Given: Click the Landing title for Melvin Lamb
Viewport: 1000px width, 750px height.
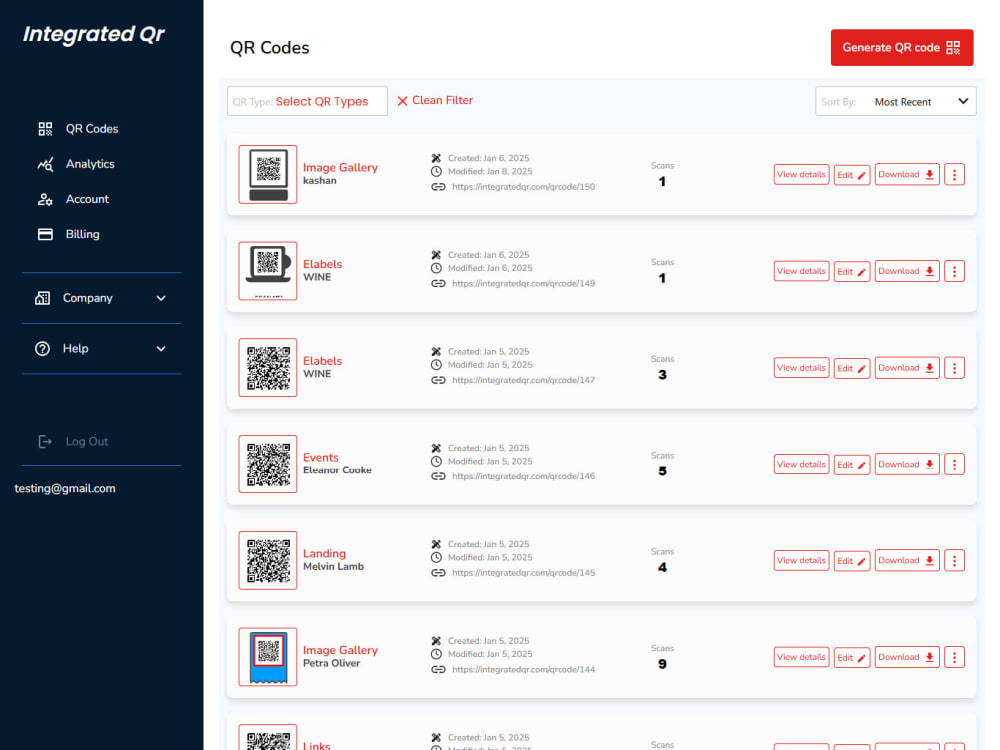Looking at the screenshot, I should point(324,554).
